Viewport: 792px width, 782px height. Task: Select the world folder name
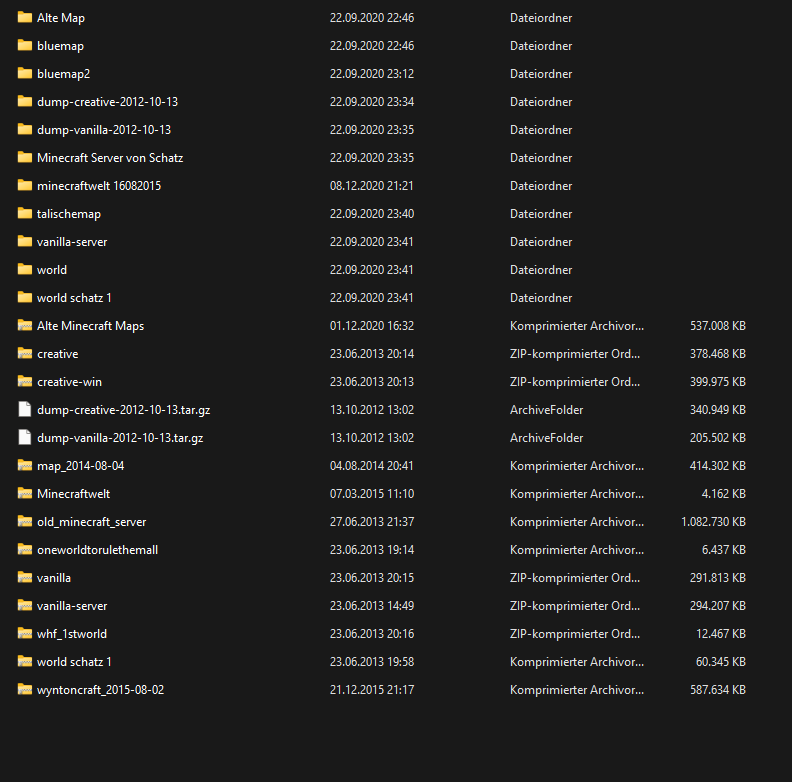click(x=52, y=270)
